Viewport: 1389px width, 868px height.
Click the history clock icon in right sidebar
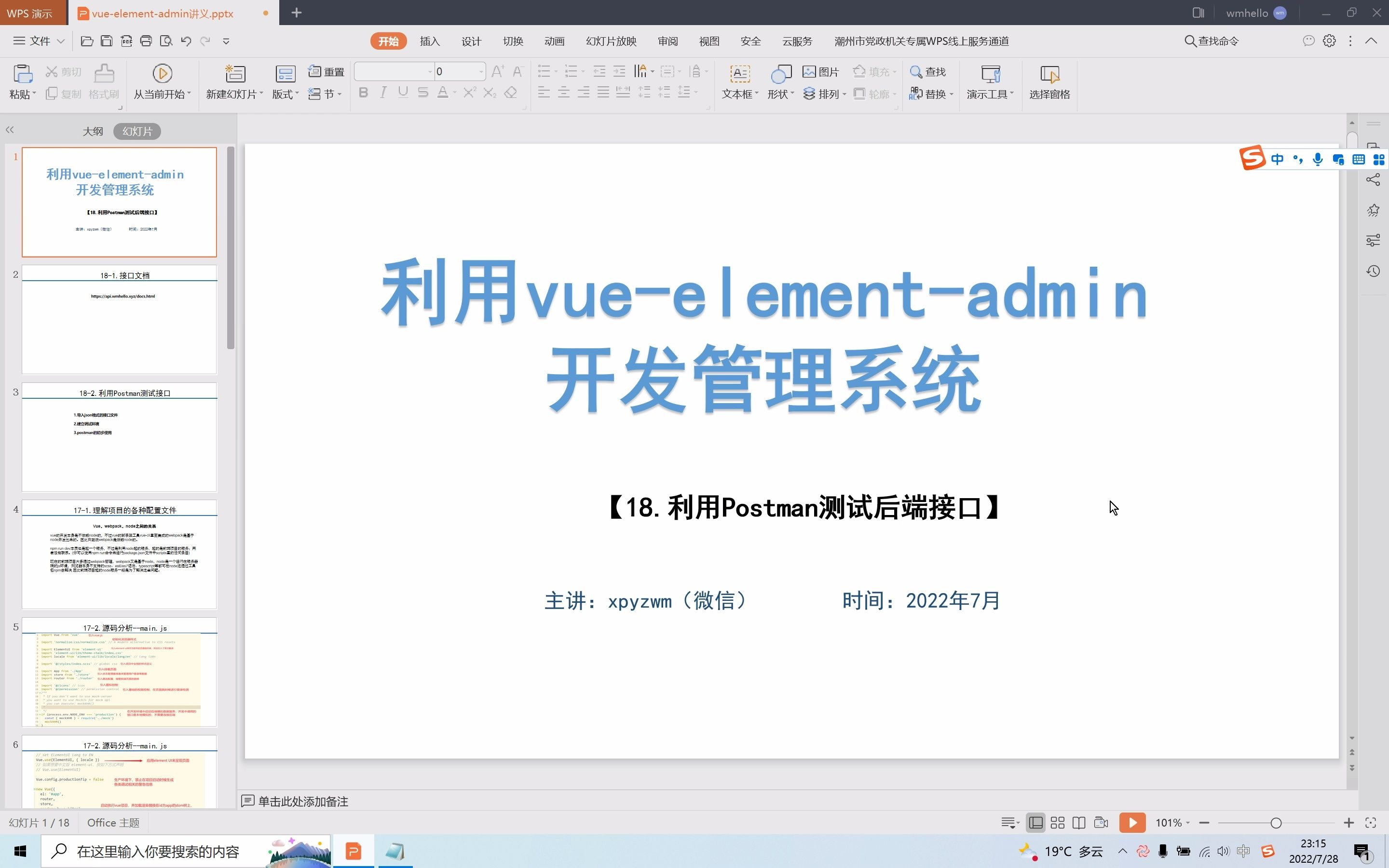pyautogui.click(x=1374, y=271)
